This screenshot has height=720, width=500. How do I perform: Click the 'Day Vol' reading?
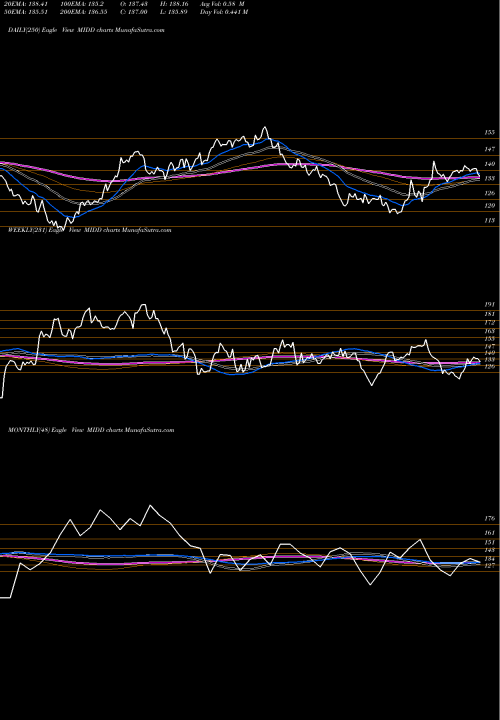click(x=224, y=12)
